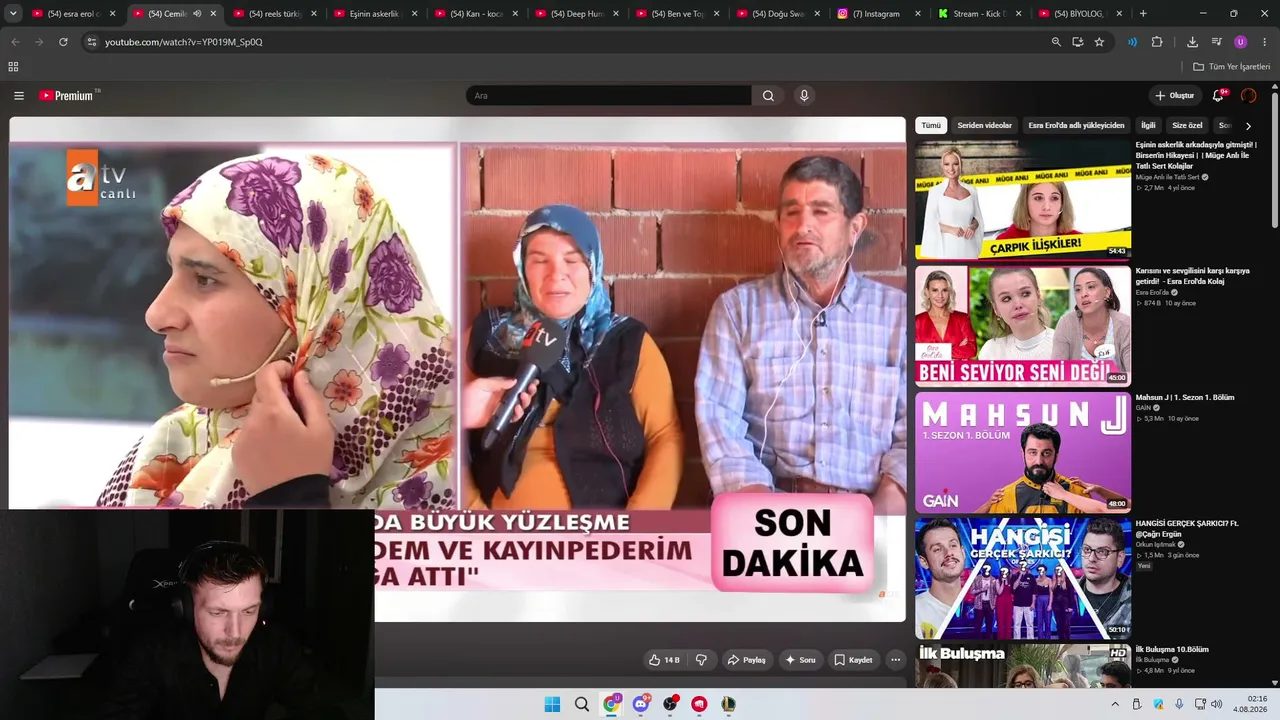
Task: Click the Chrome address bar URL
Action: [x=184, y=42]
